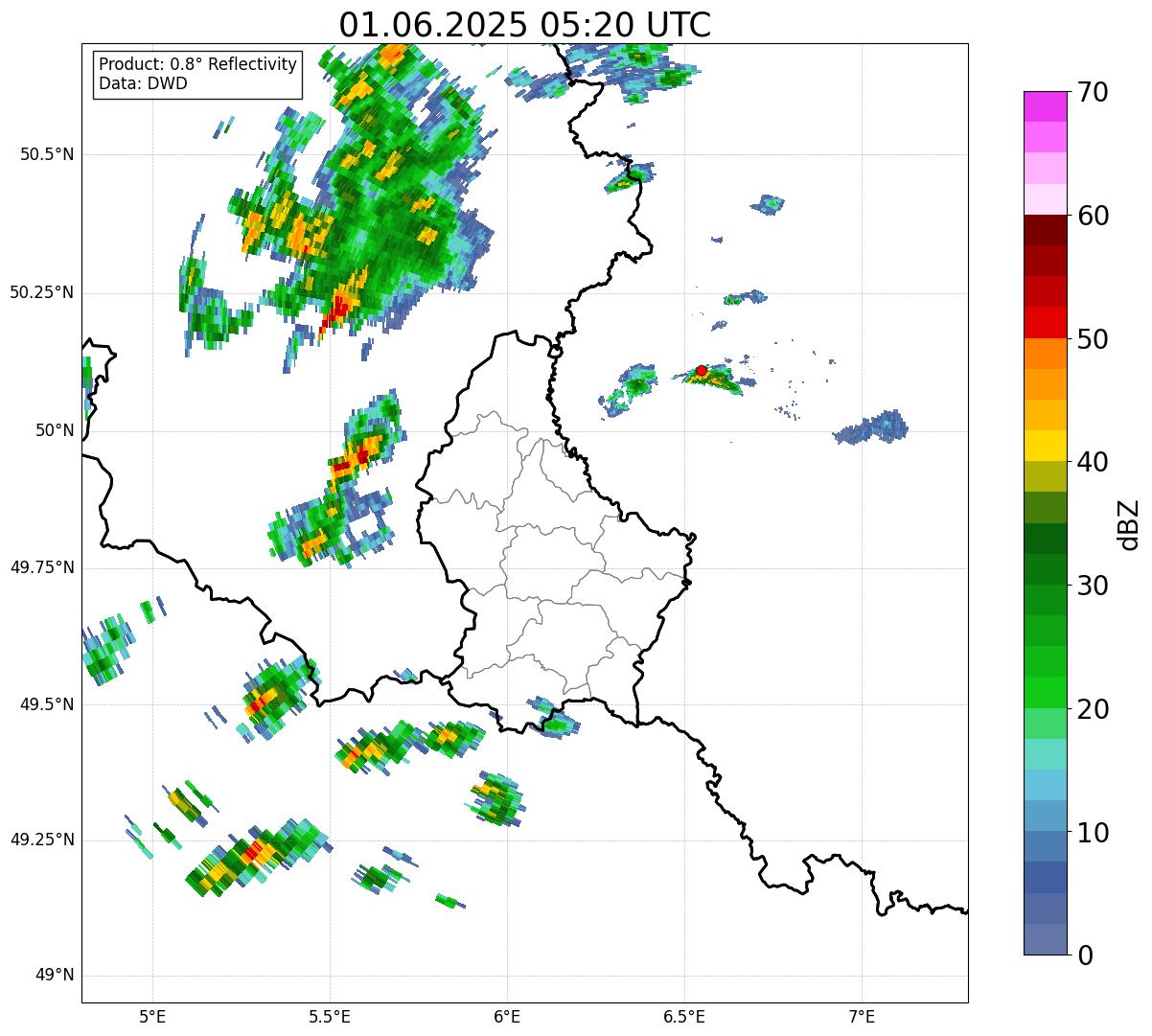This screenshot has width=1152, height=1036.
Task: Select the "Product: 0.8° Reflectivity" text
Action: pyautogui.click(x=197, y=64)
